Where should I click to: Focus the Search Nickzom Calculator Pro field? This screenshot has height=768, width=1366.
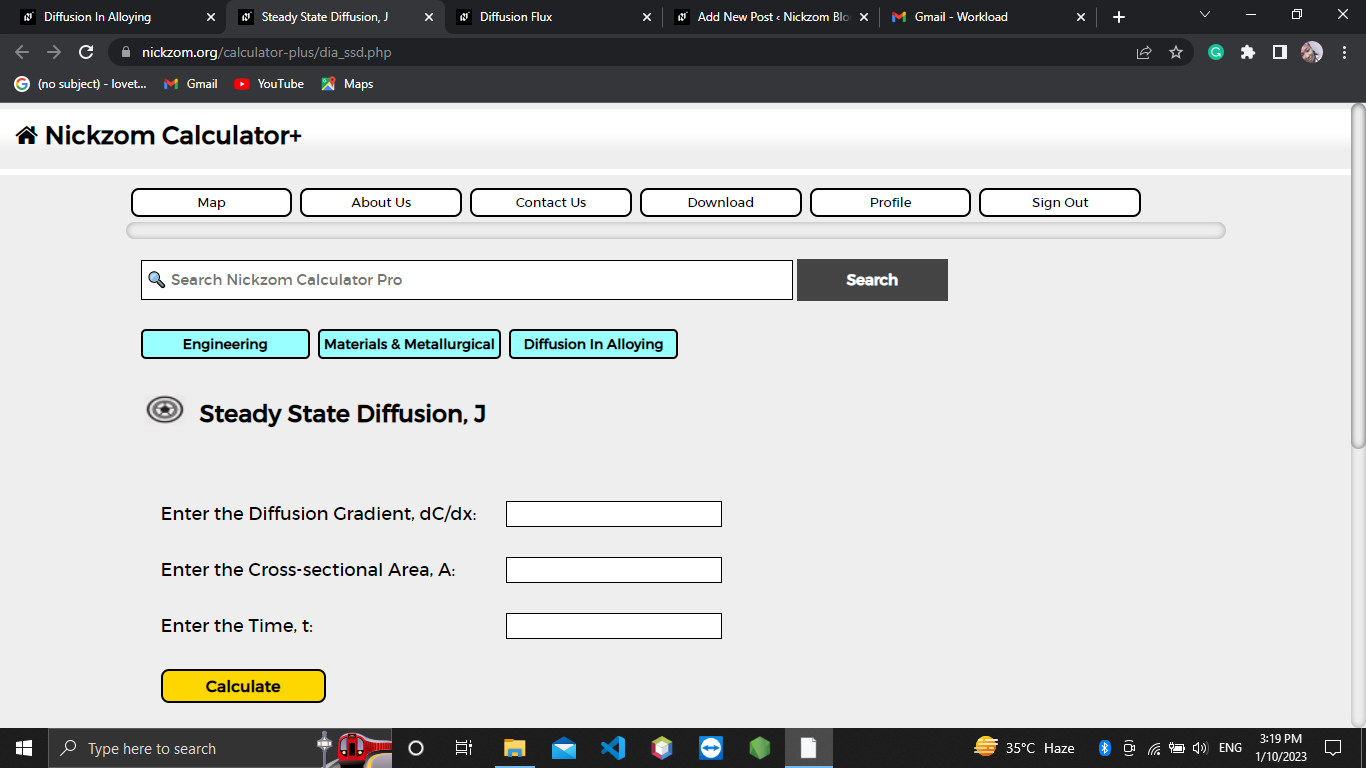coord(467,280)
